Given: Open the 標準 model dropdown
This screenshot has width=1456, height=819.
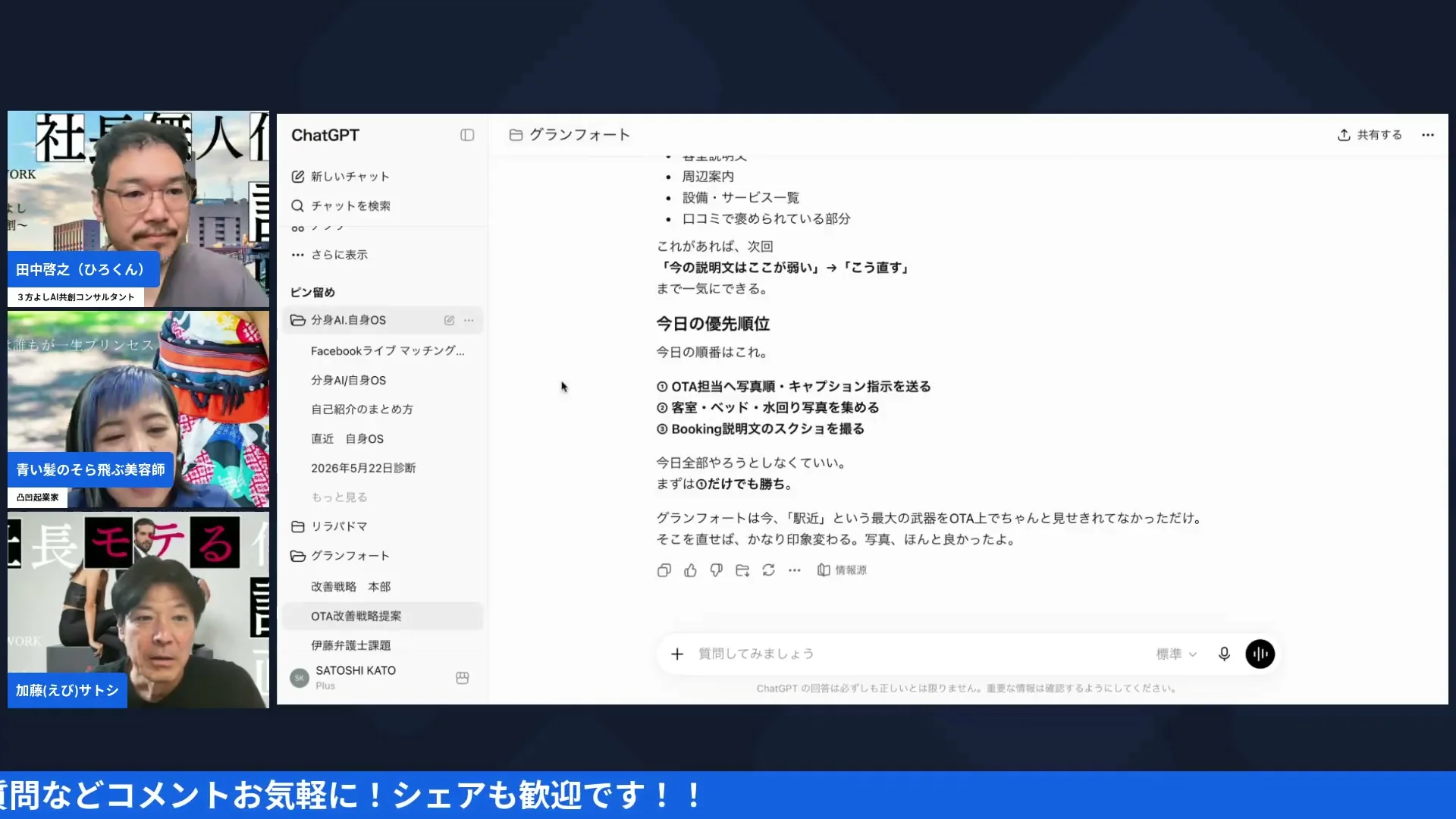Looking at the screenshot, I should click(x=1176, y=654).
